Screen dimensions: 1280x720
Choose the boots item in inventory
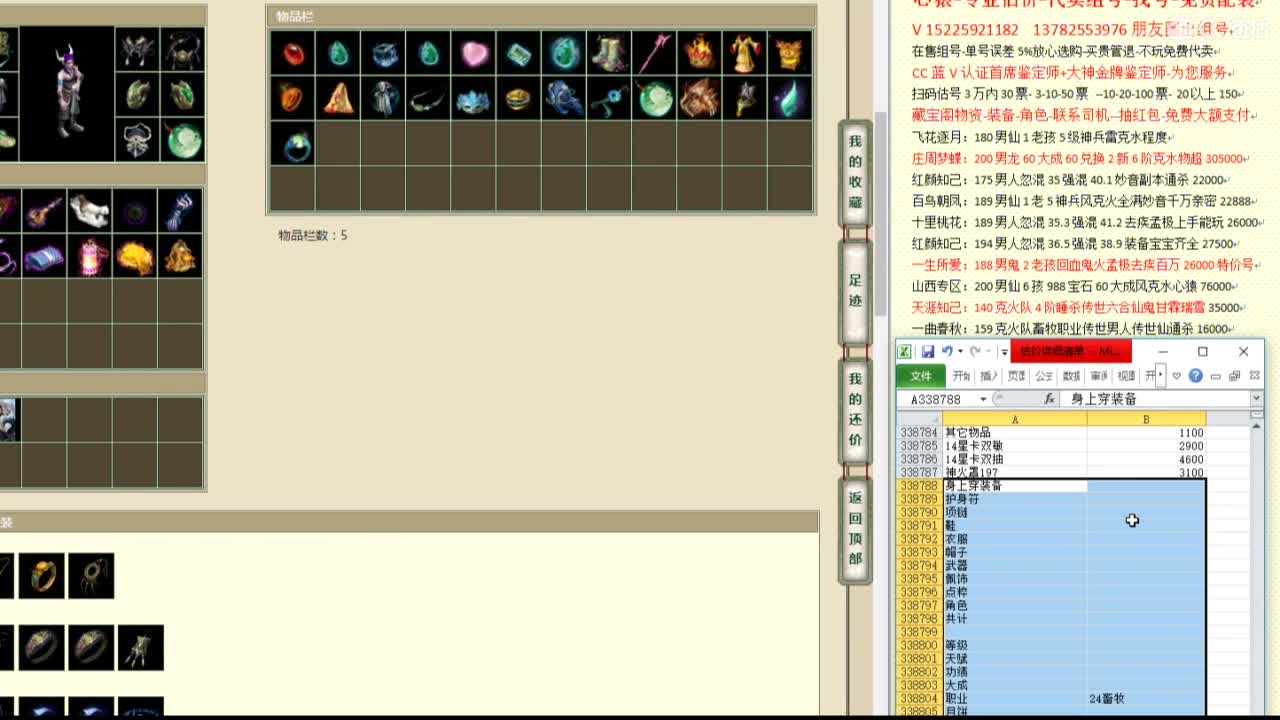[x=608, y=53]
